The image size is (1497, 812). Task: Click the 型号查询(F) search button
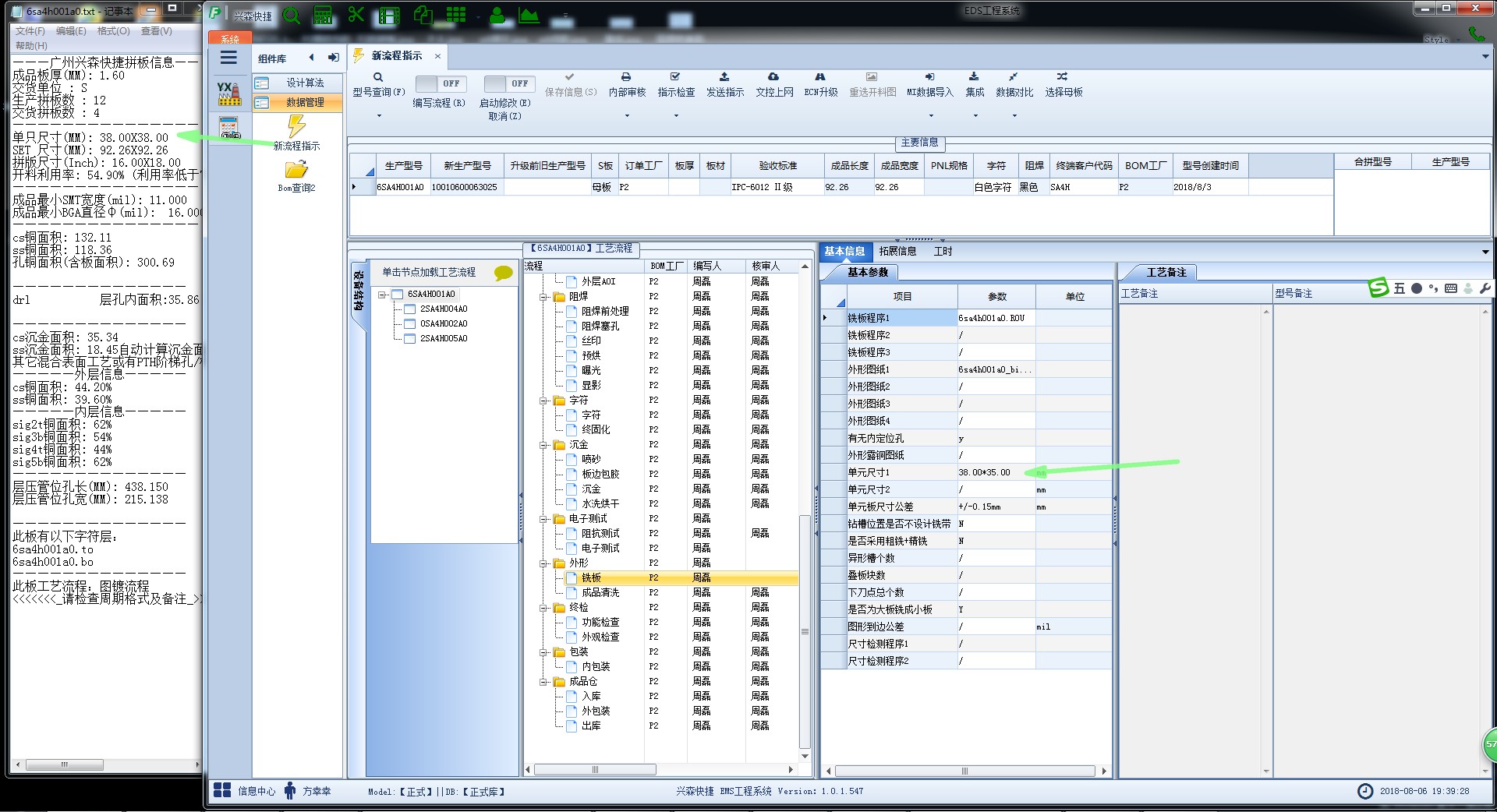point(379,85)
